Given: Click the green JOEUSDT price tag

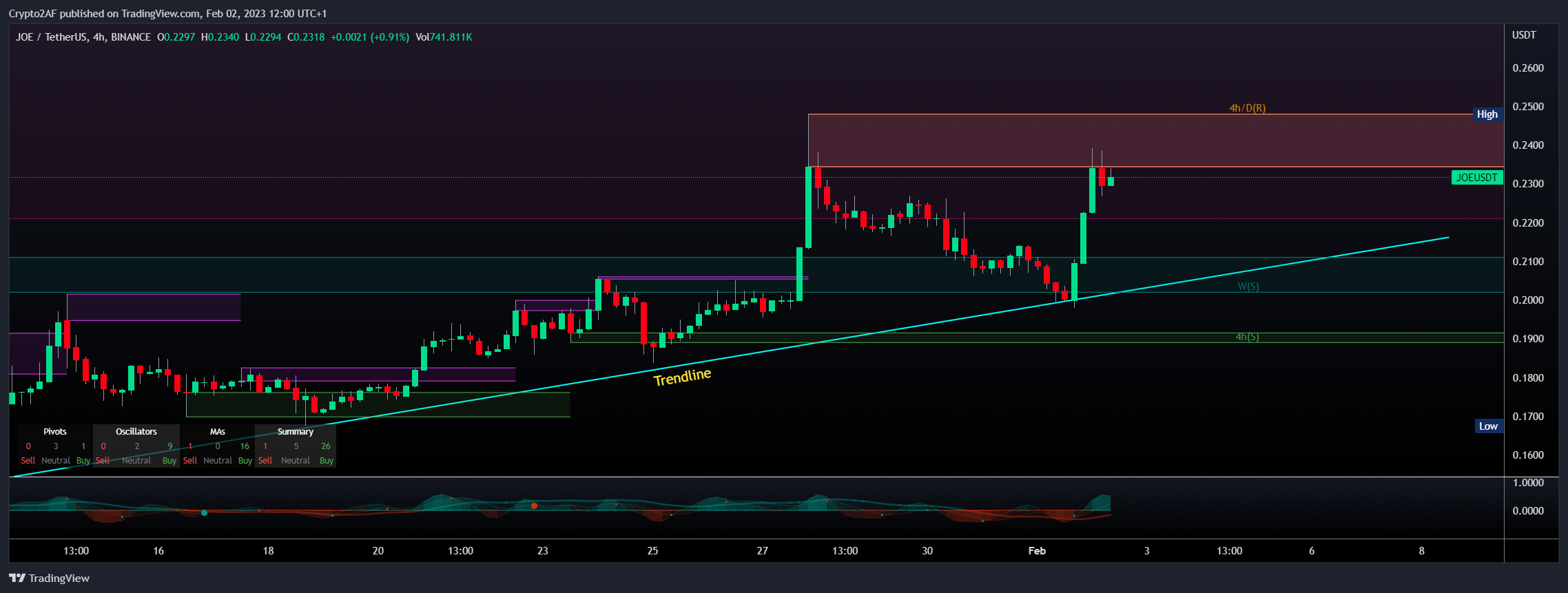Looking at the screenshot, I should pyautogui.click(x=1476, y=178).
